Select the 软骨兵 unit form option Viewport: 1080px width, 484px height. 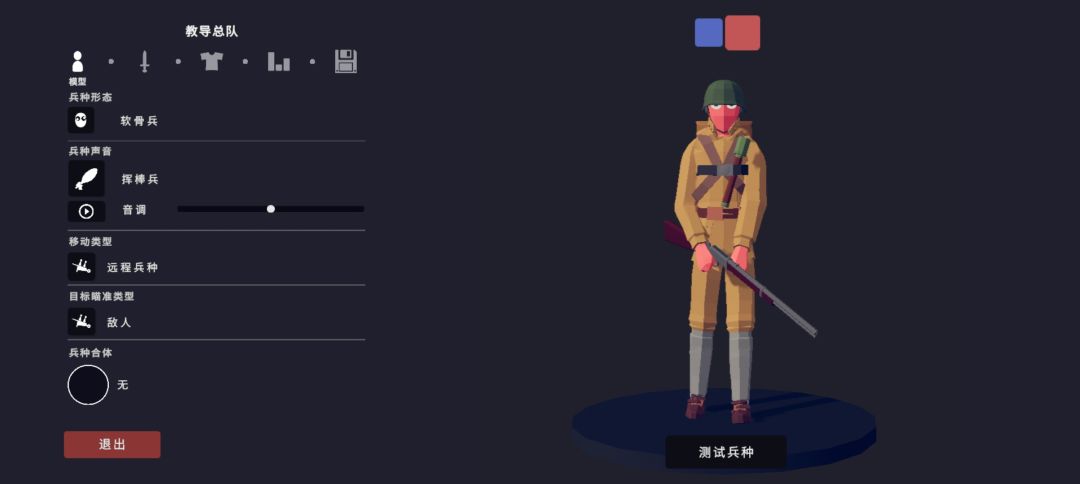(x=140, y=120)
